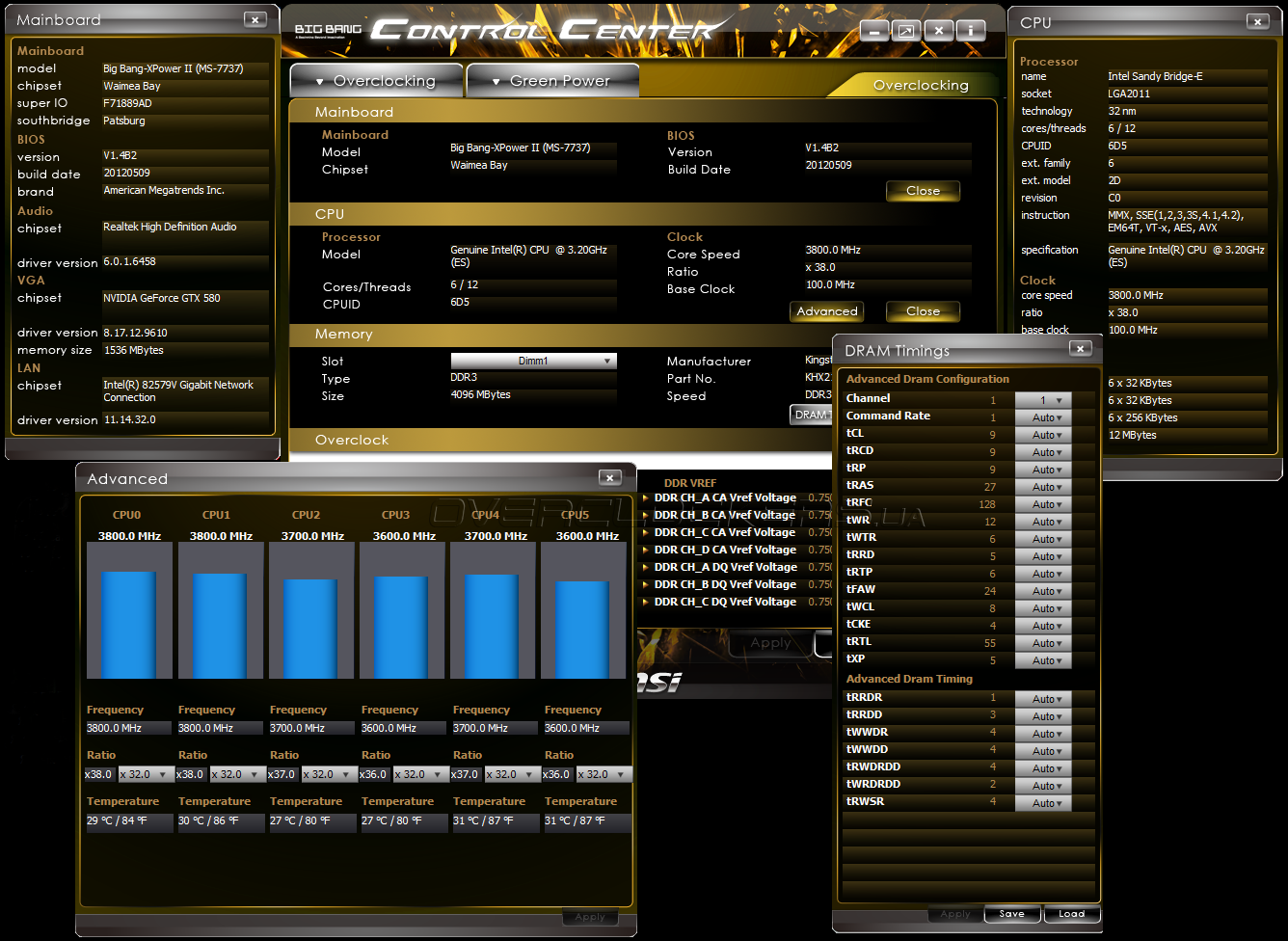
Task: Open the tWWDR Auto dropdown
Action: coord(1043,734)
